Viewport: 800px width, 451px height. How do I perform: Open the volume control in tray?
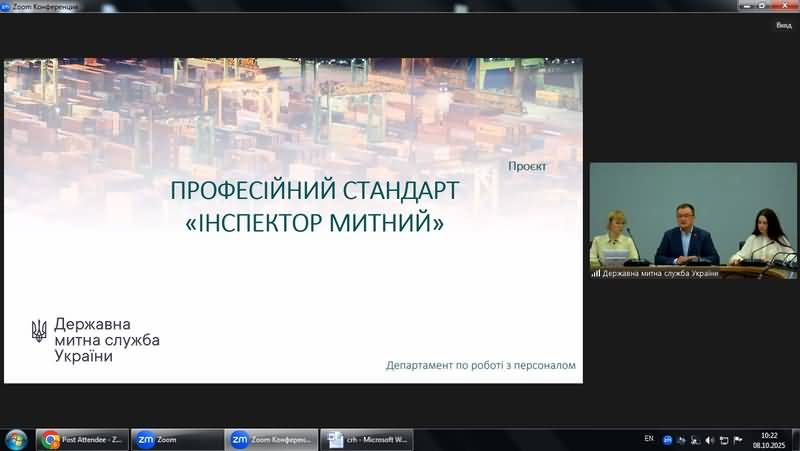point(709,439)
